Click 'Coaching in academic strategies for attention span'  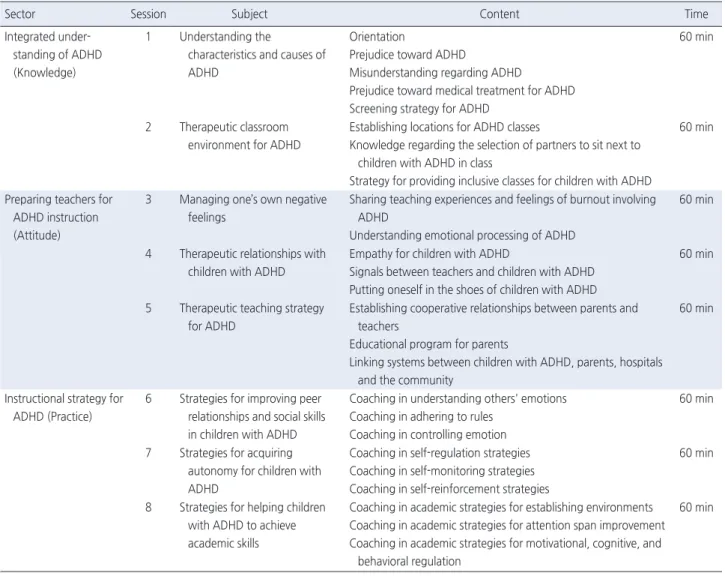coord(507,525)
